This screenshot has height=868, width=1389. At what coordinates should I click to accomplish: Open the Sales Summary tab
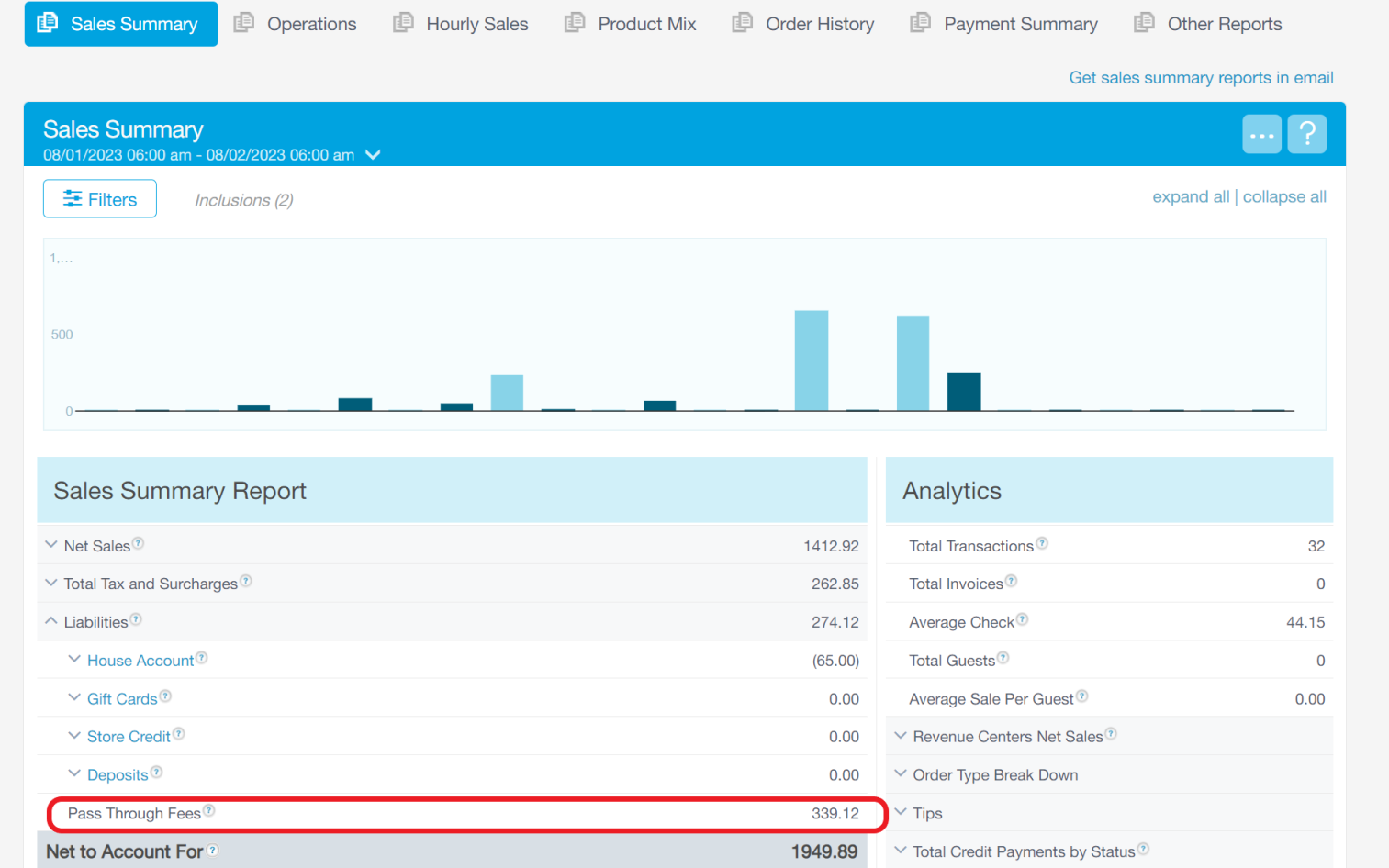[x=121, y=24]
